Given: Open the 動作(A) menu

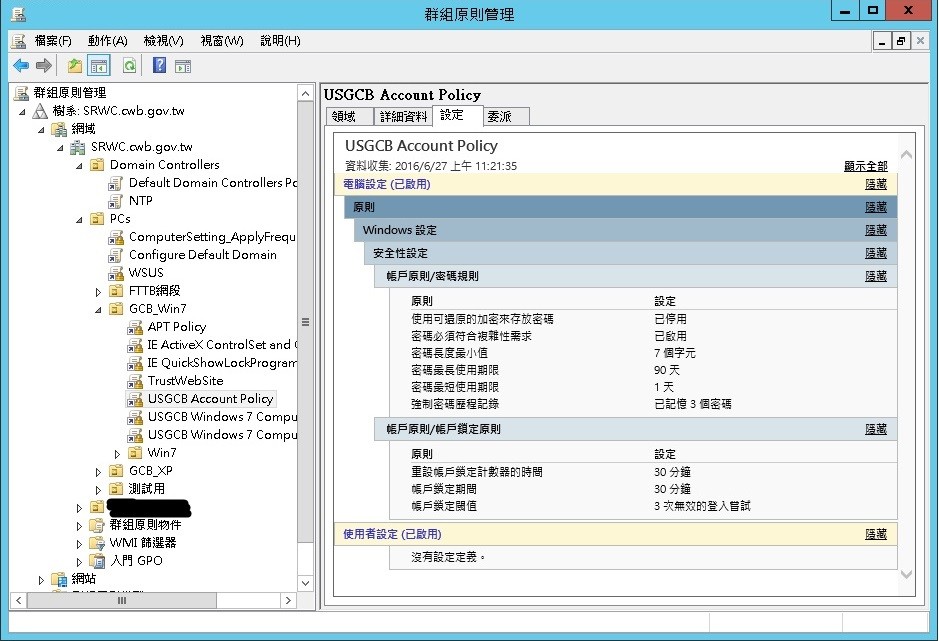Looking at the screenshot, I should 107,41.
